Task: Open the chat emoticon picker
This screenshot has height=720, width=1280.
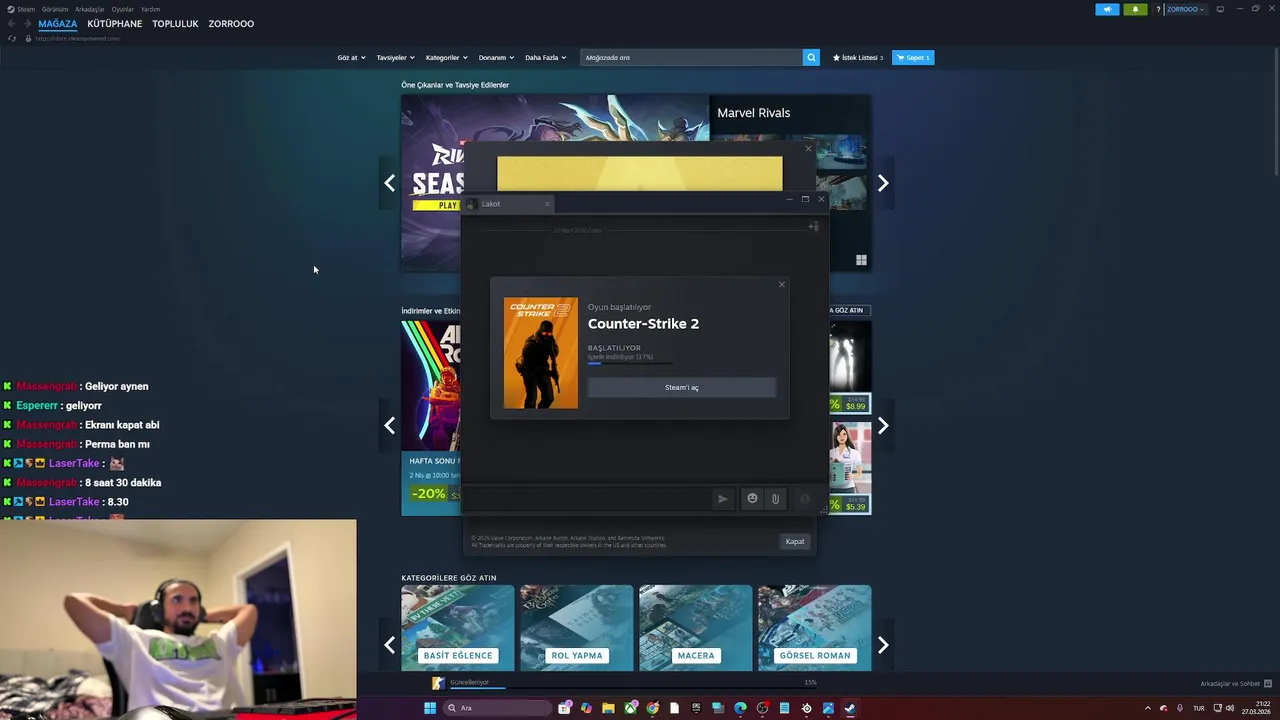Action: (752, 498)
